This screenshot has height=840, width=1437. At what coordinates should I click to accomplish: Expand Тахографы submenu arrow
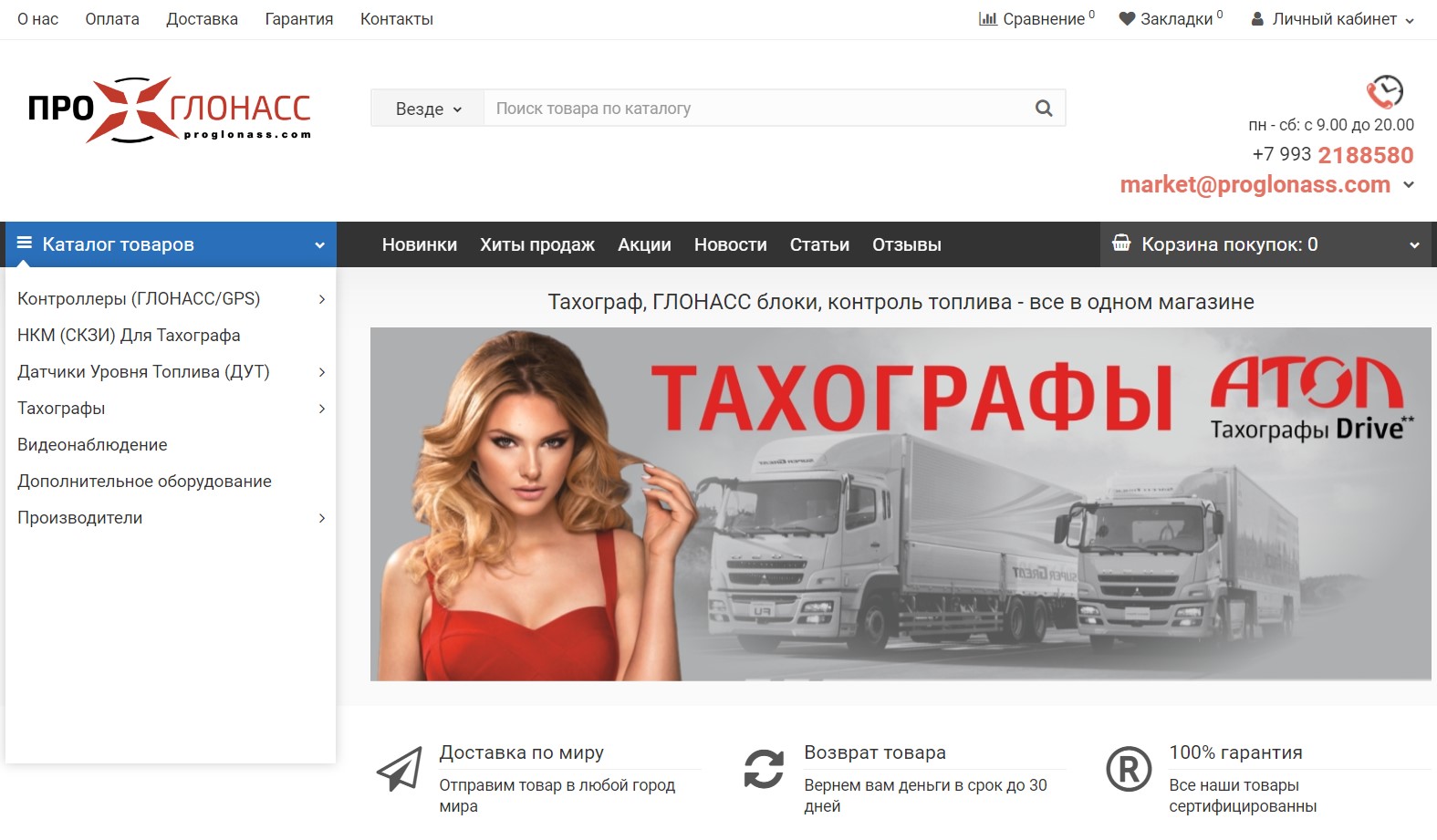point(322,409)
